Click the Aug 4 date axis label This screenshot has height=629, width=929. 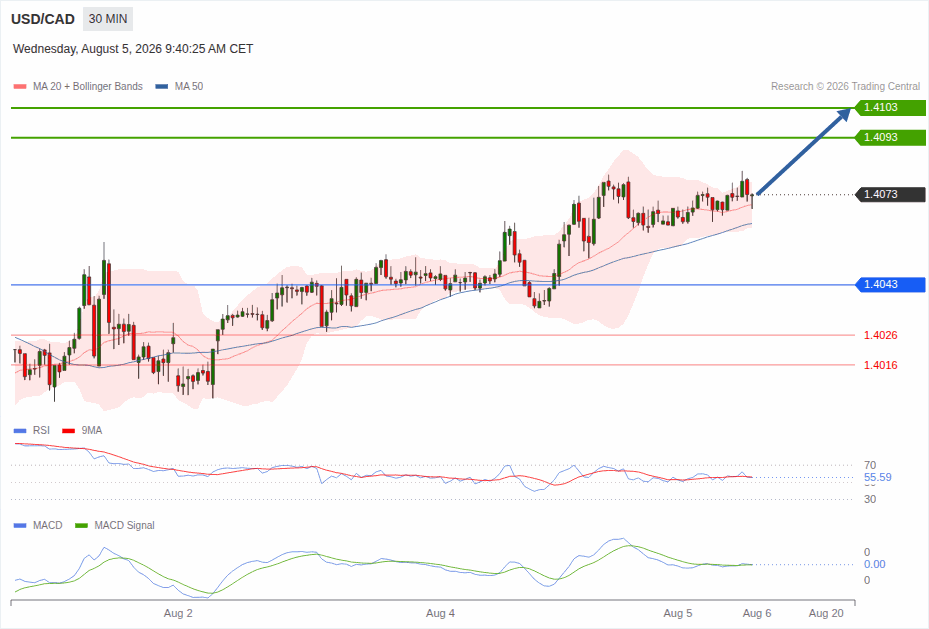coord(440,613)
